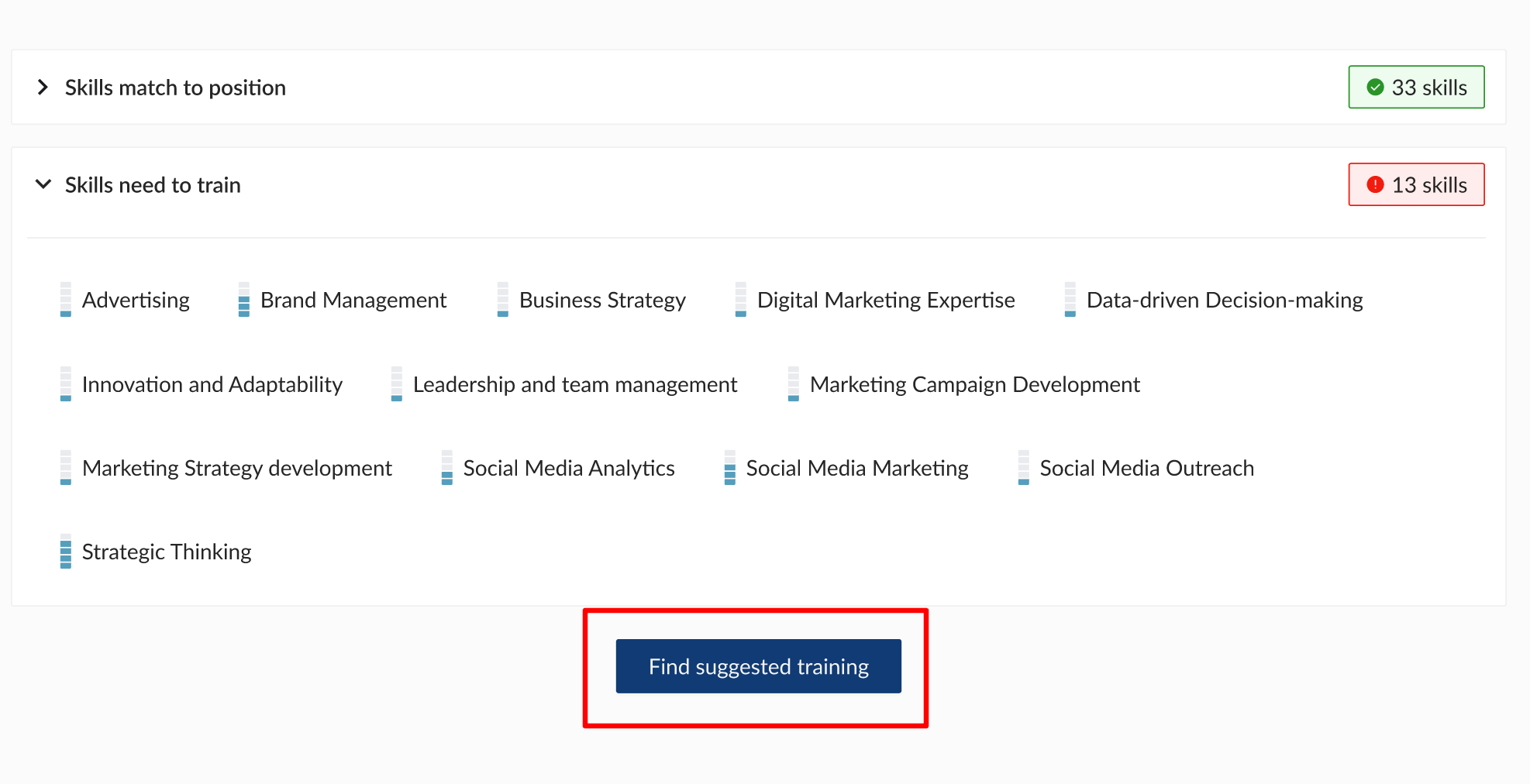Screen dimensions: 1530x784
Task: Click the red alert icon
Action: [1376, 185]
